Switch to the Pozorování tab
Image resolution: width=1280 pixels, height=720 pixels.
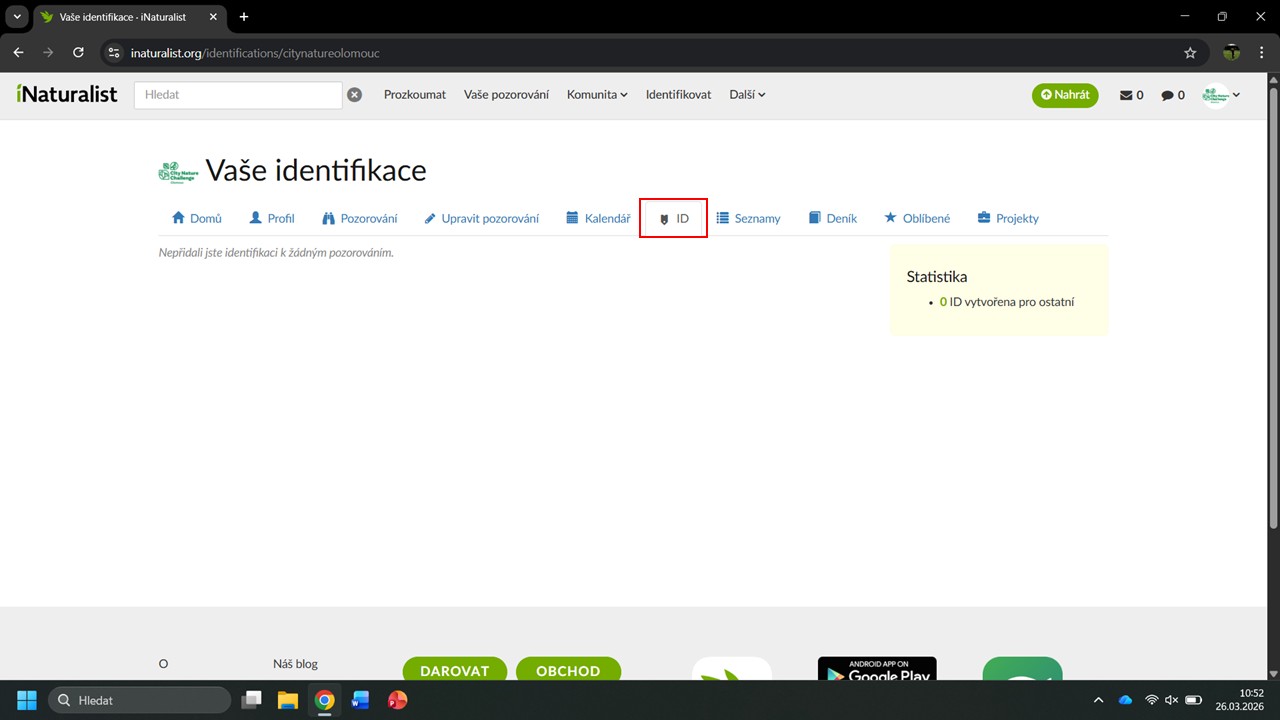tap(359, 218)
